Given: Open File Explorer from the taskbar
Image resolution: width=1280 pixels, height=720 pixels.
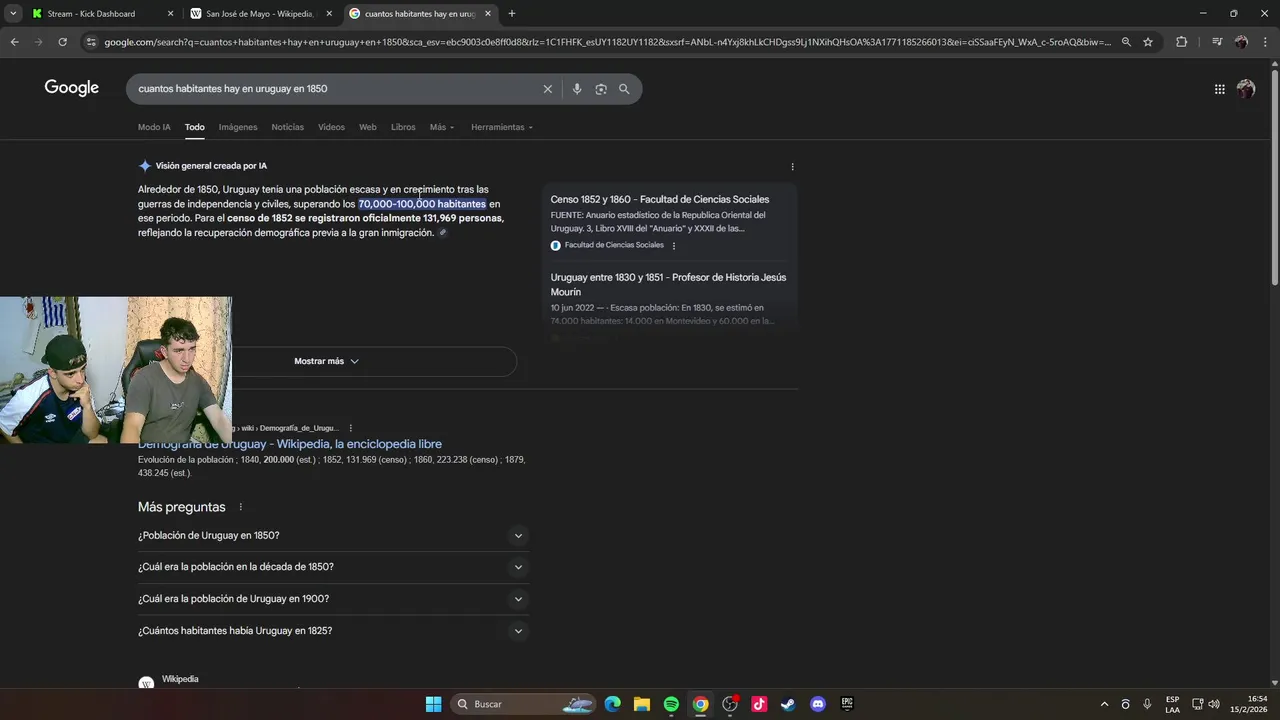Looking at the screenshot, I should point(642,704).
